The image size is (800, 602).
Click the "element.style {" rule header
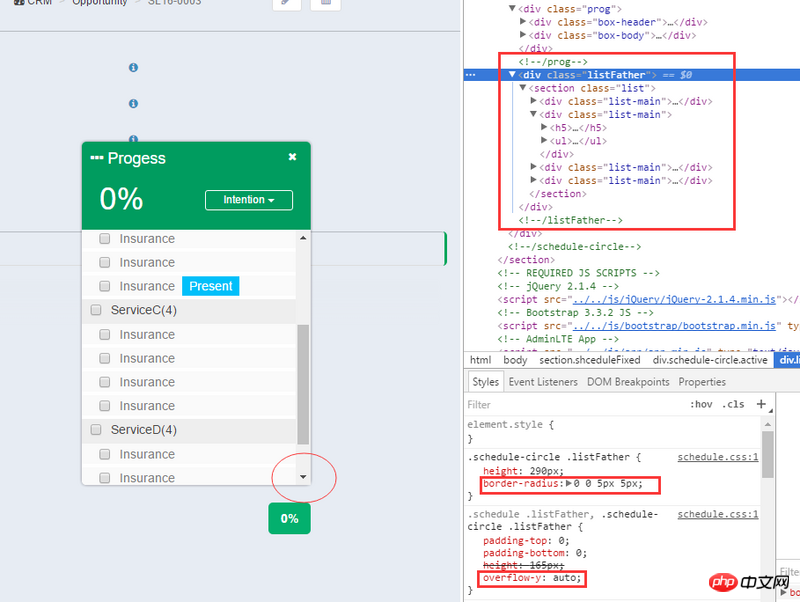pos(510,424)
